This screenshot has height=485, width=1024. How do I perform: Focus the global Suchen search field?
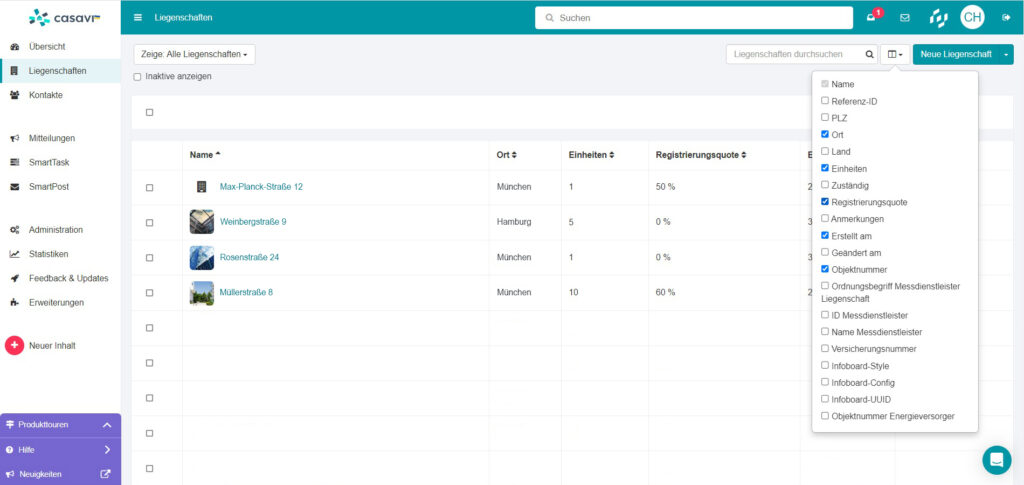[x=698, y=17]
